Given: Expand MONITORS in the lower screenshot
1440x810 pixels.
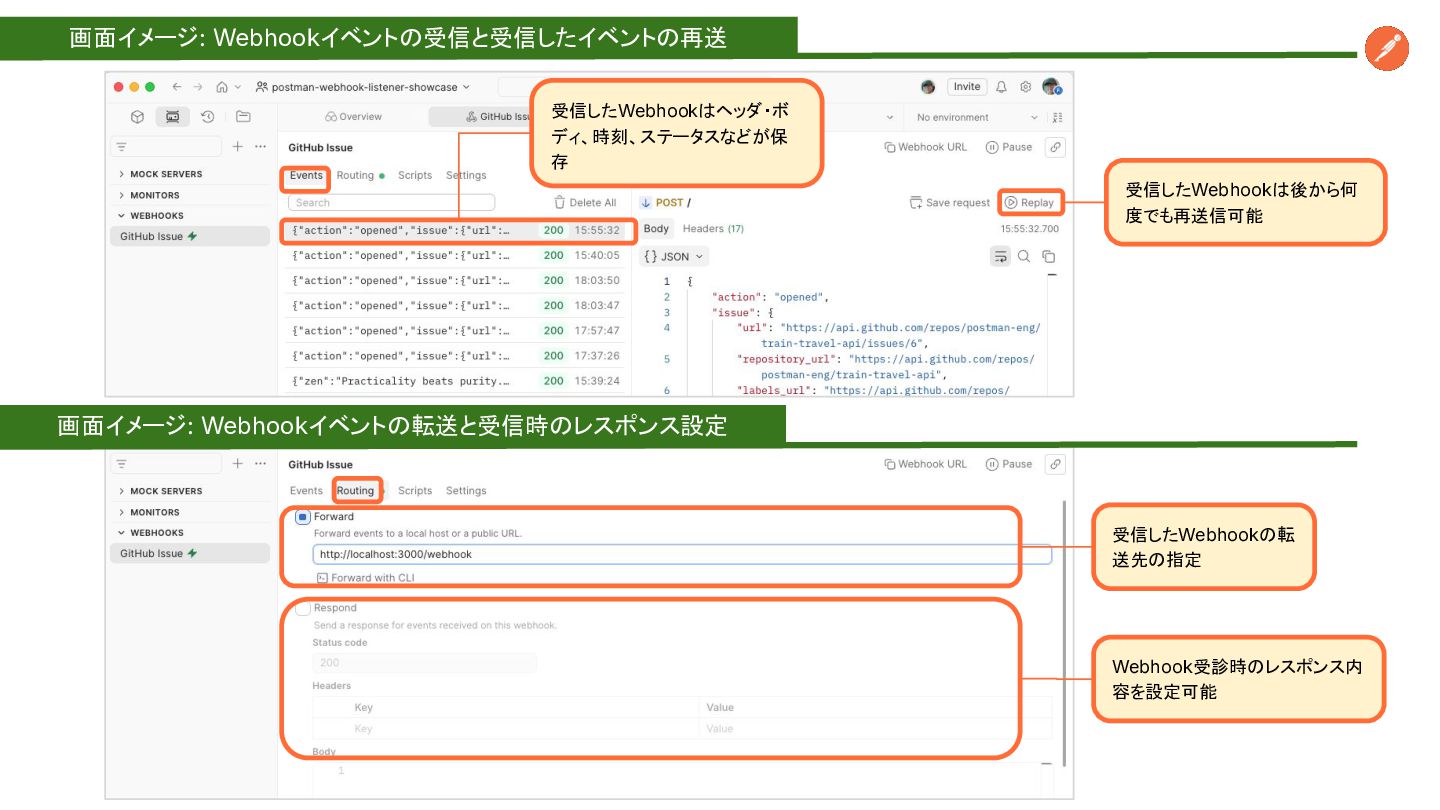Looking at the screenshot, I should 149,512.
